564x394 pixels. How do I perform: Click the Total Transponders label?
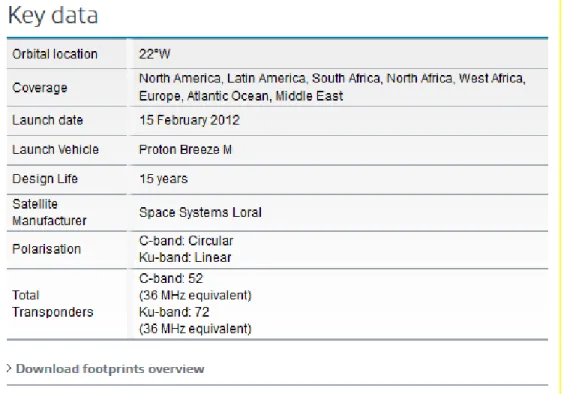point(53,304)
